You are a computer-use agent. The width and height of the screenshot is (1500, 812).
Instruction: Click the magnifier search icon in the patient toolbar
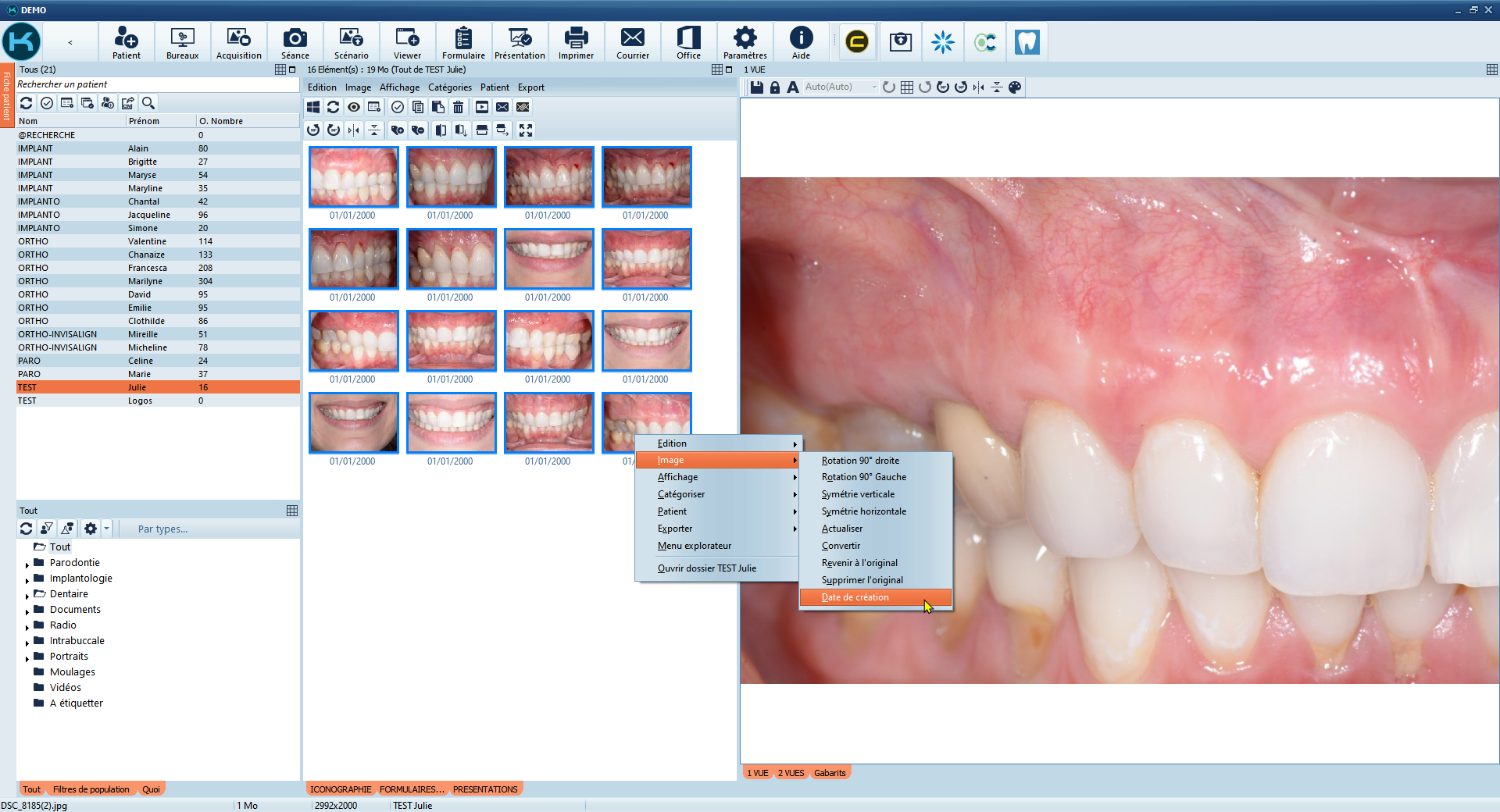click(148, 103)
